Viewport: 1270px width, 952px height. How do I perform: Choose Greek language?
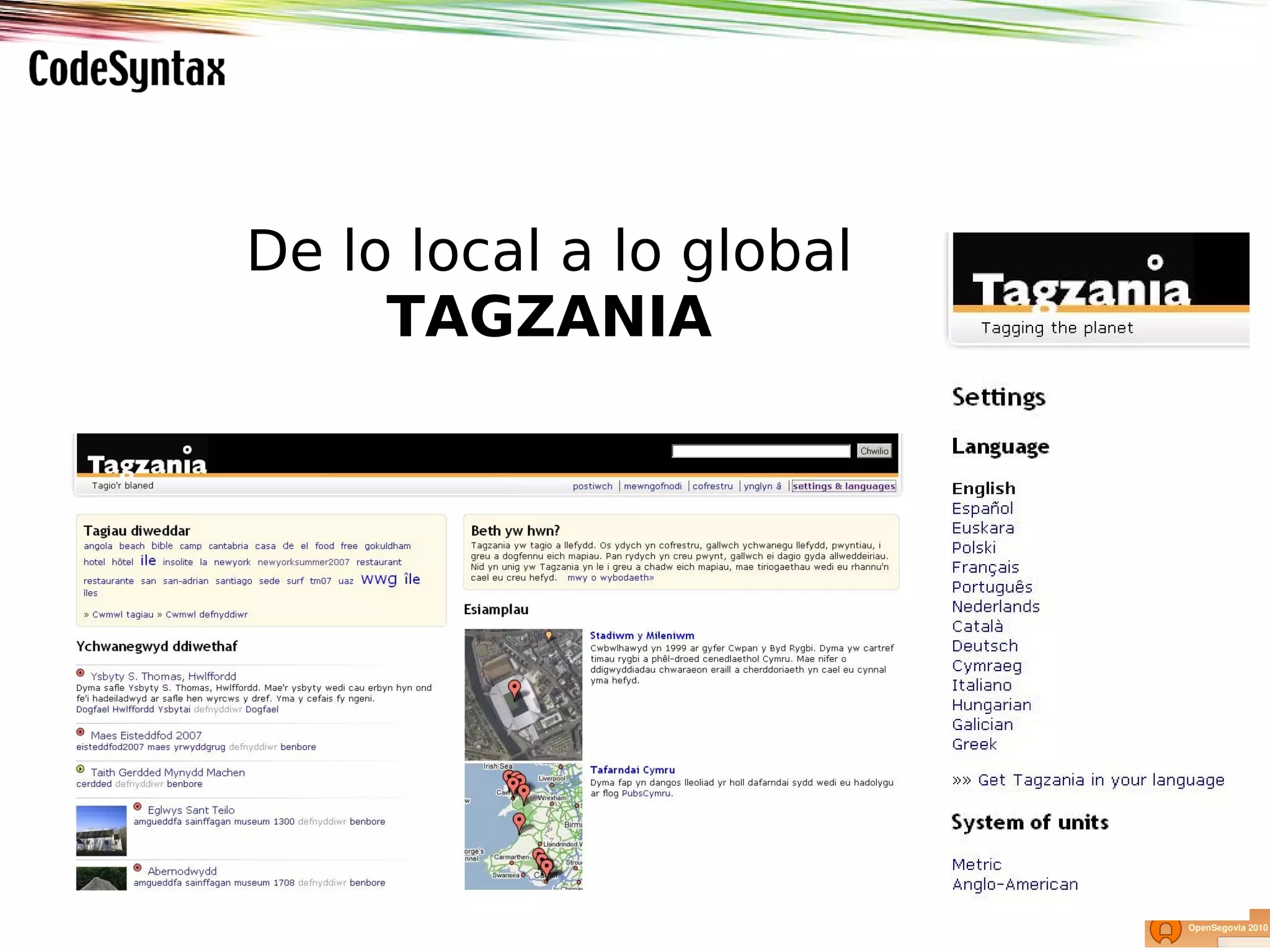(974, 744)
